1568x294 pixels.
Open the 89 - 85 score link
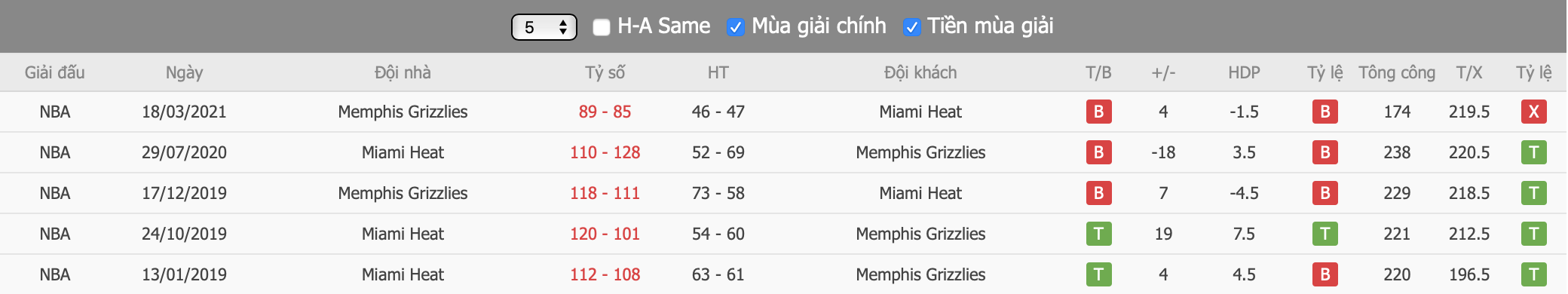click(x=605, y=112)
